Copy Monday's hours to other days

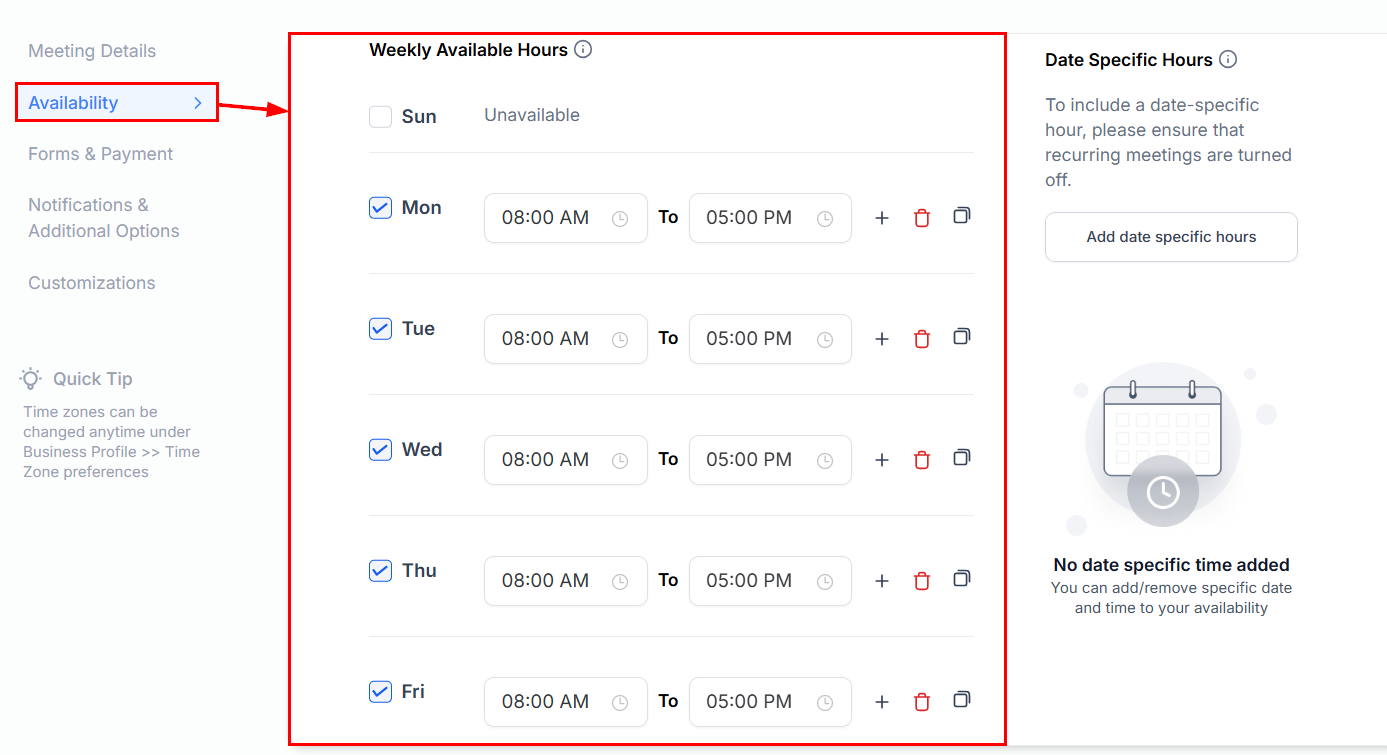(x=961, y=216)
